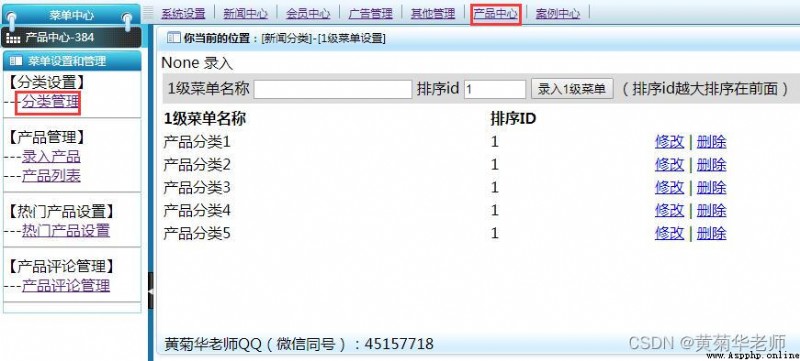The height and width of the screenshot is (361, 800).
Task: Click the location icon beside 你当前的位置
Action: (173, 38)
